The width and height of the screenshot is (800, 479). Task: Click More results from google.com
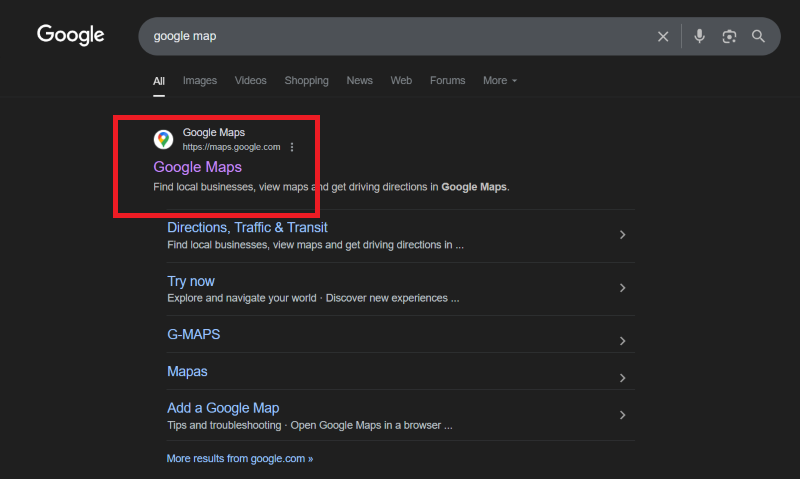(x=240, y=459)
